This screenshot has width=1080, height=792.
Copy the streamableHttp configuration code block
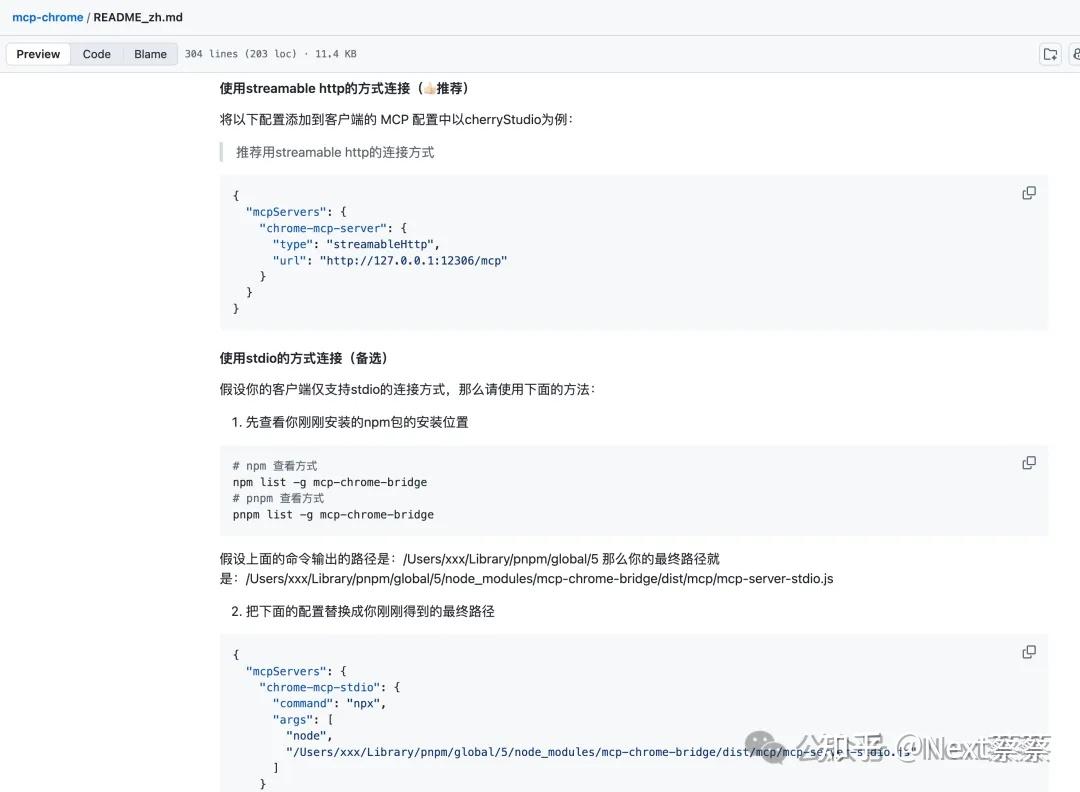click(x=1029, y=192)
